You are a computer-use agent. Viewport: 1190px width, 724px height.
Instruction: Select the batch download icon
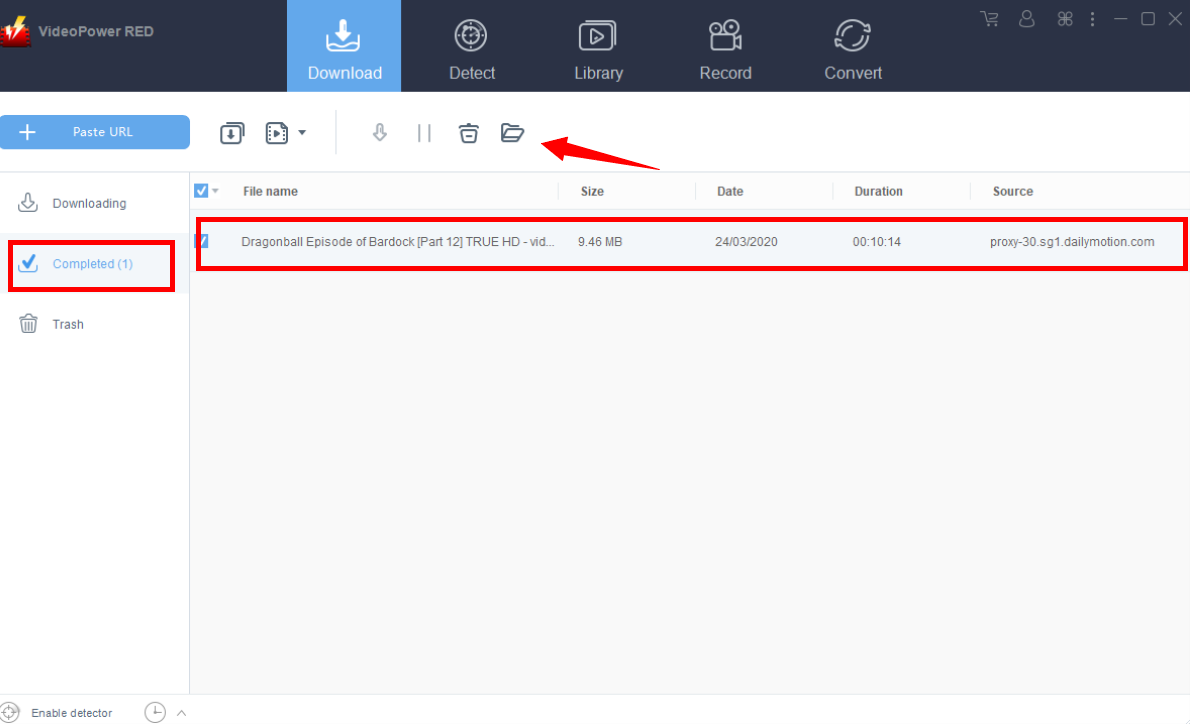(232, 132)
